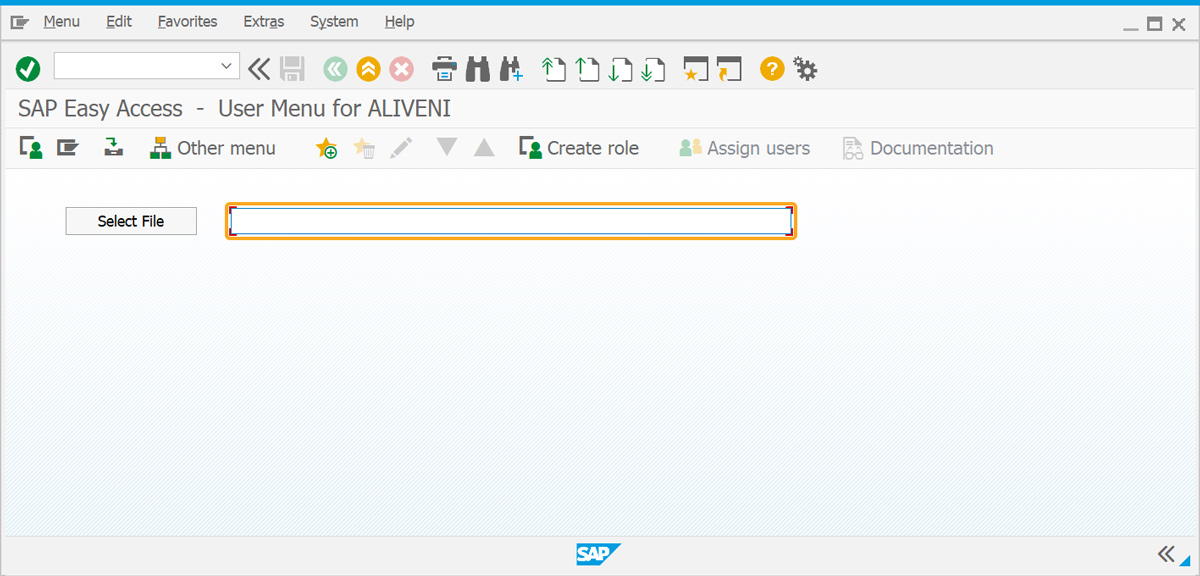Screen dimensions: 1200x576
Task: Click the Print icon
Action: (x=445, y=69)
